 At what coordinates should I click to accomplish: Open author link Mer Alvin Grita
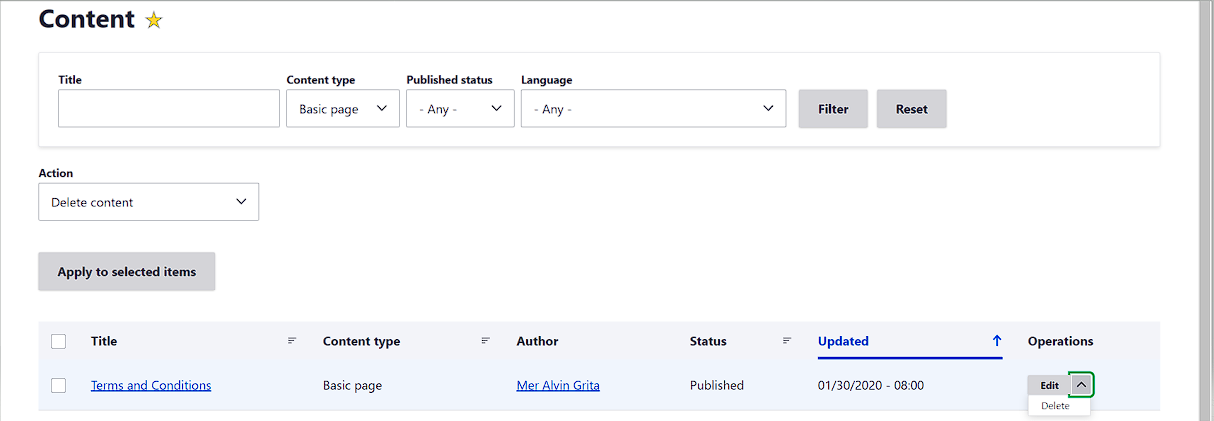click(558, 385)
